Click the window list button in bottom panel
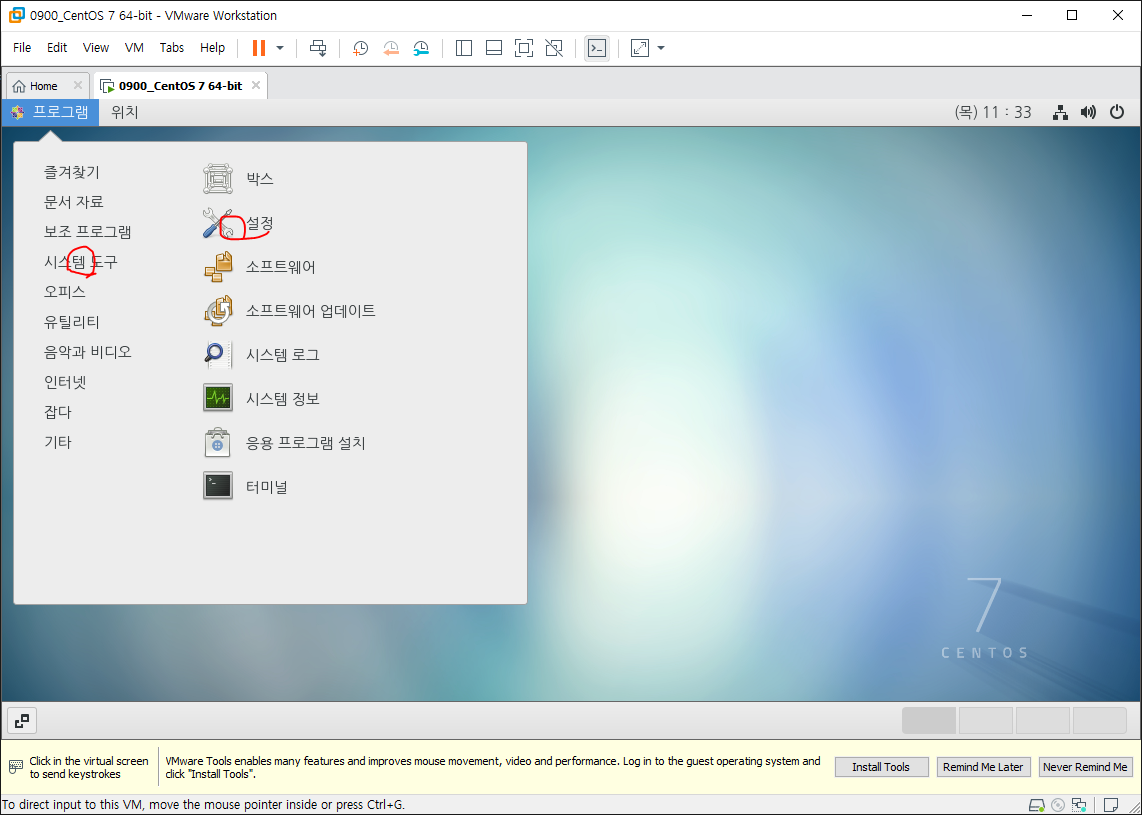The height and width of the screenshot is (815, 1142). [x=22, y=721]
